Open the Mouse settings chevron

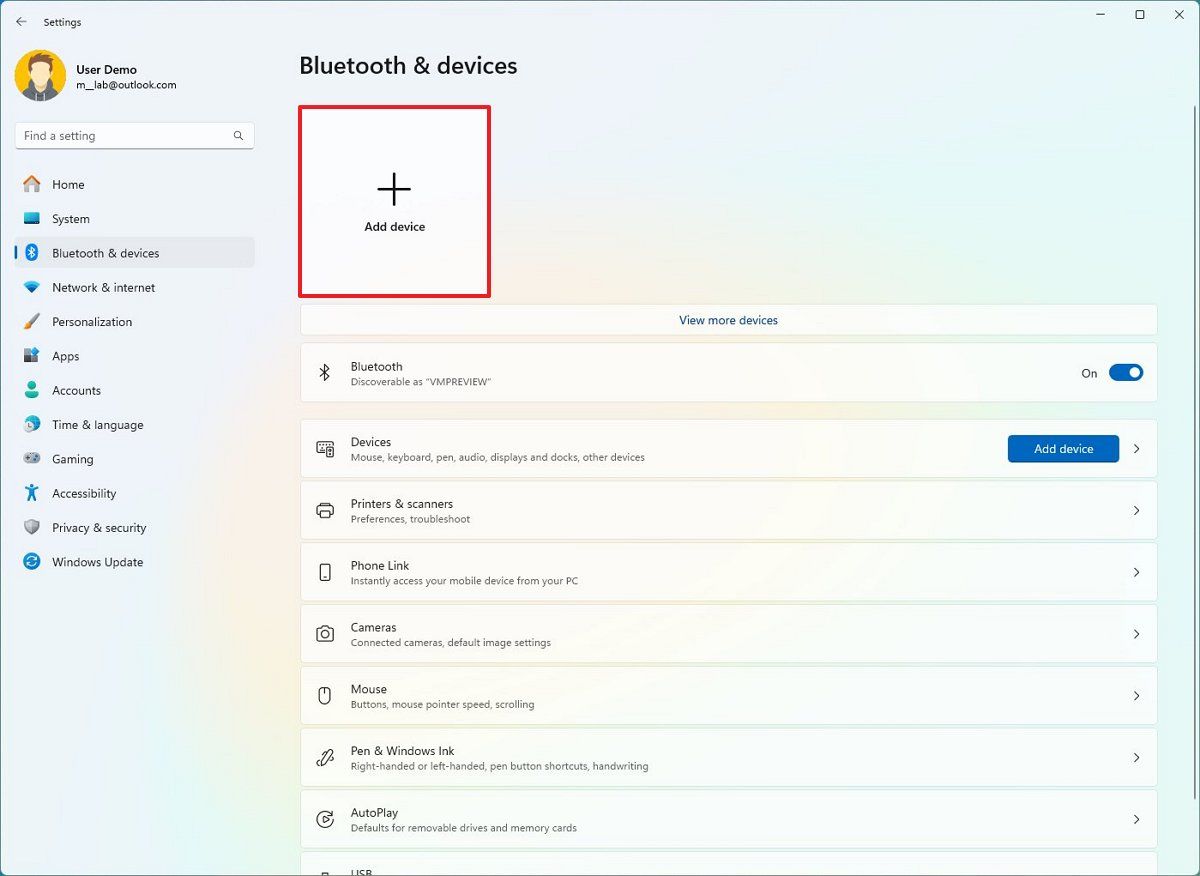point(1136,695)
